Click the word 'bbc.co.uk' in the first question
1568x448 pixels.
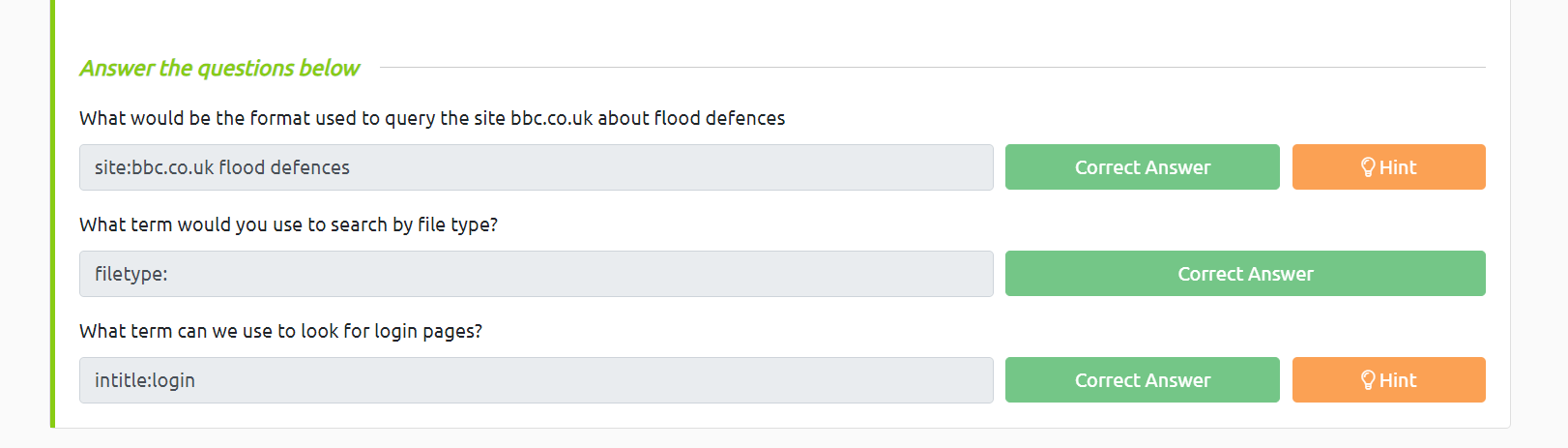551,118
